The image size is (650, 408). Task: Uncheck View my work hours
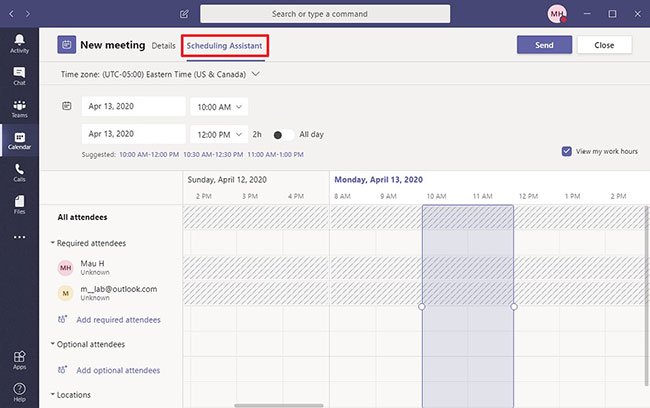[x=566, y=151]
